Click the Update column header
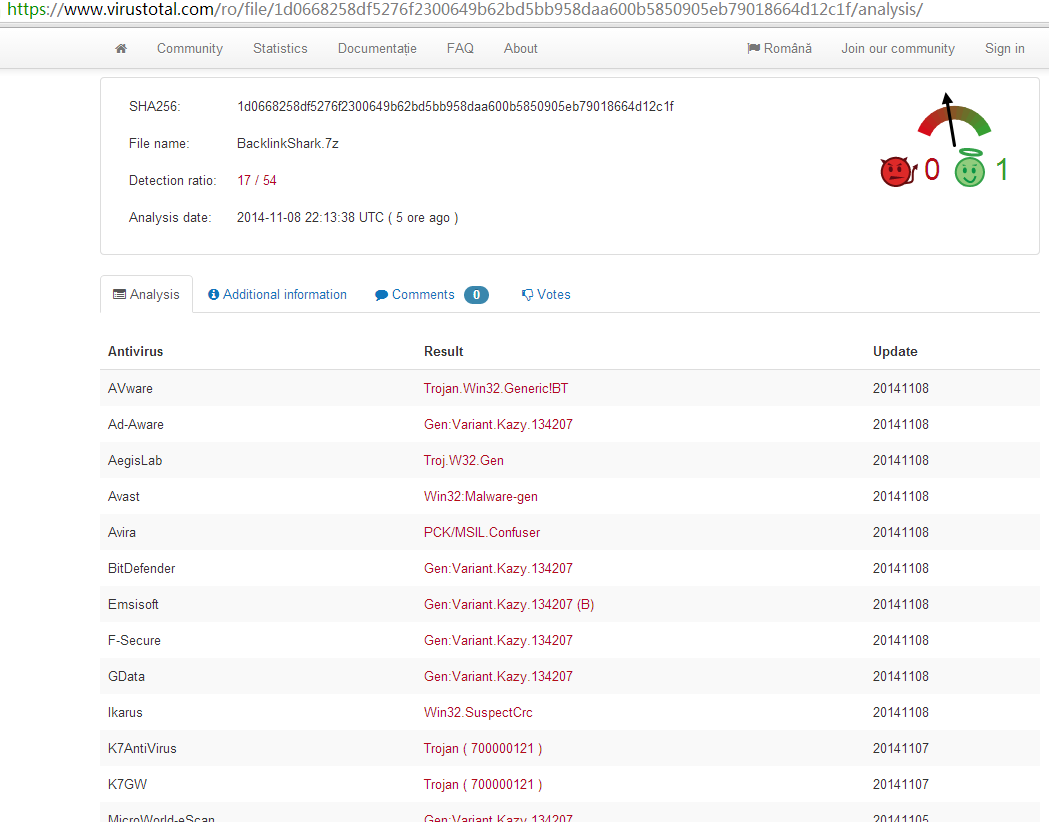This screenshot has height=822, width=1049. pos(895,352)
